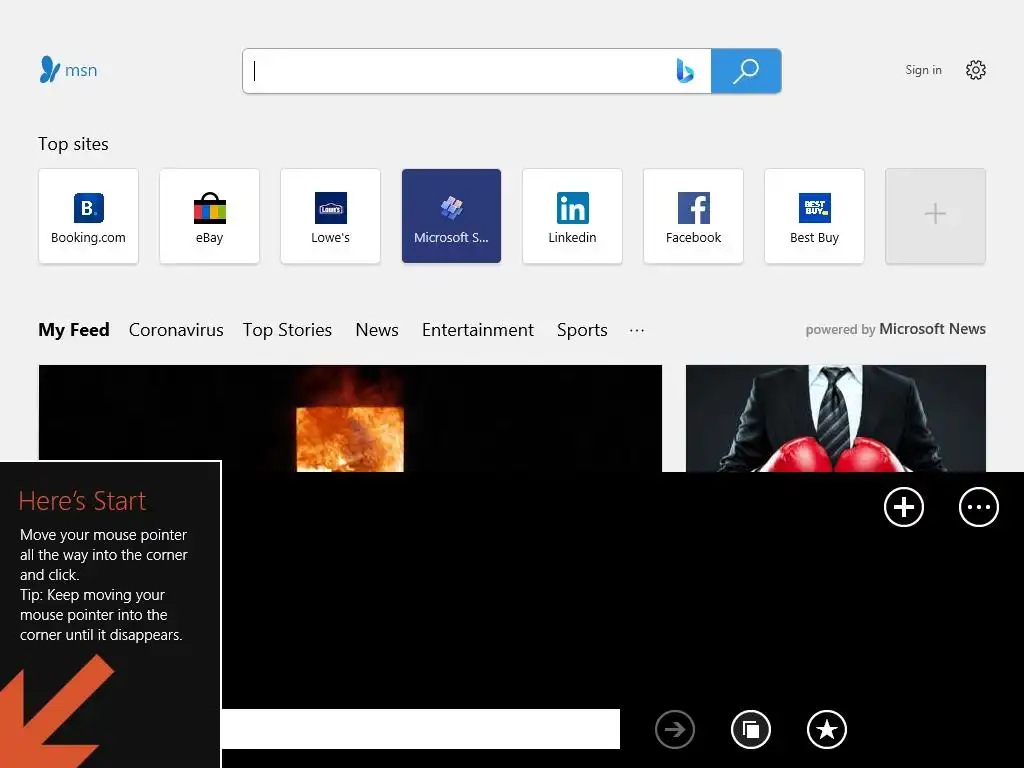Switch to the Sports tab

point(582,330)
